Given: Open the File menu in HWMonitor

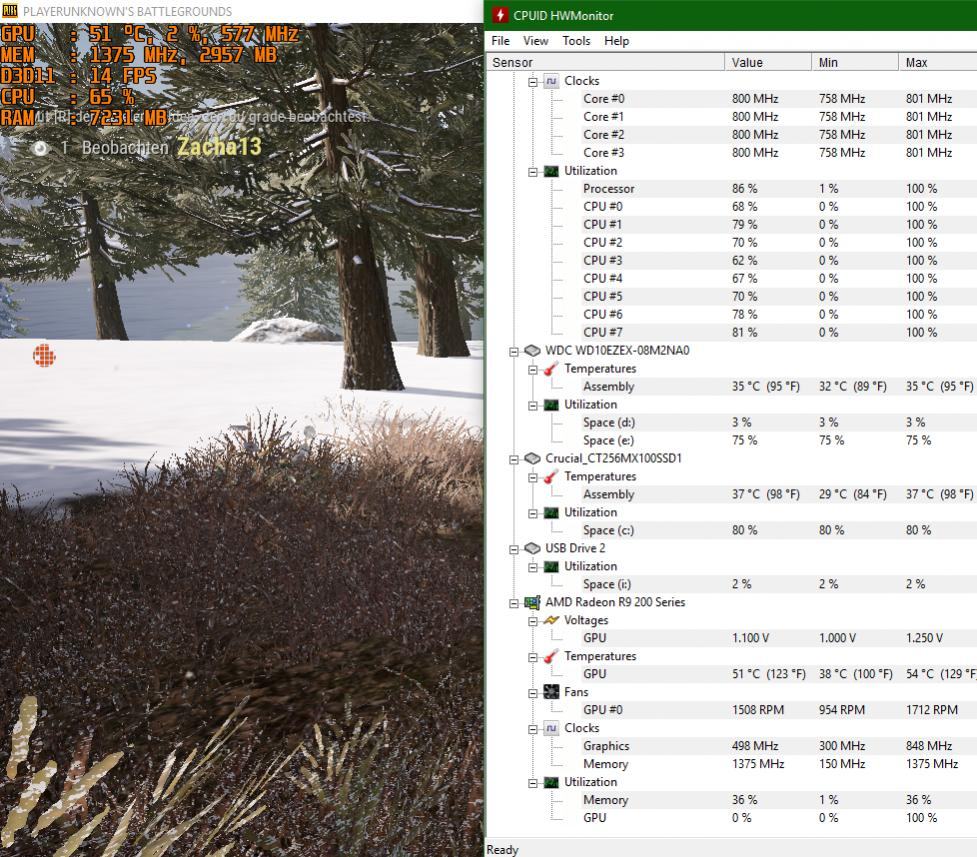Looking at the screenshot, I should pyautogui.click(x=500, y=41).
